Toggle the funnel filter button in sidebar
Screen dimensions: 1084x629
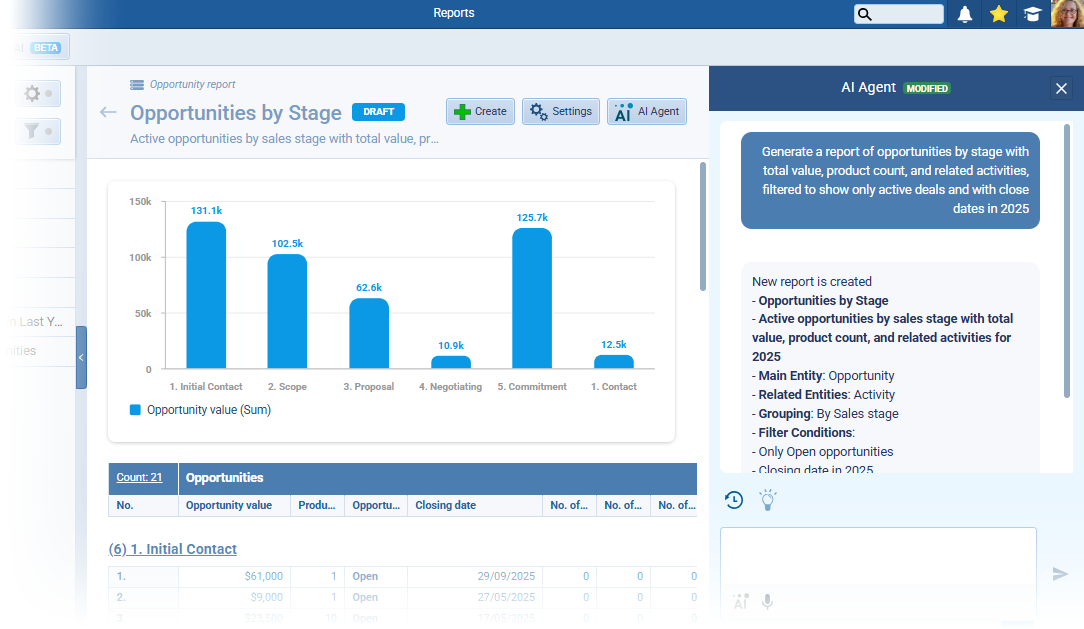click(39, 131)
